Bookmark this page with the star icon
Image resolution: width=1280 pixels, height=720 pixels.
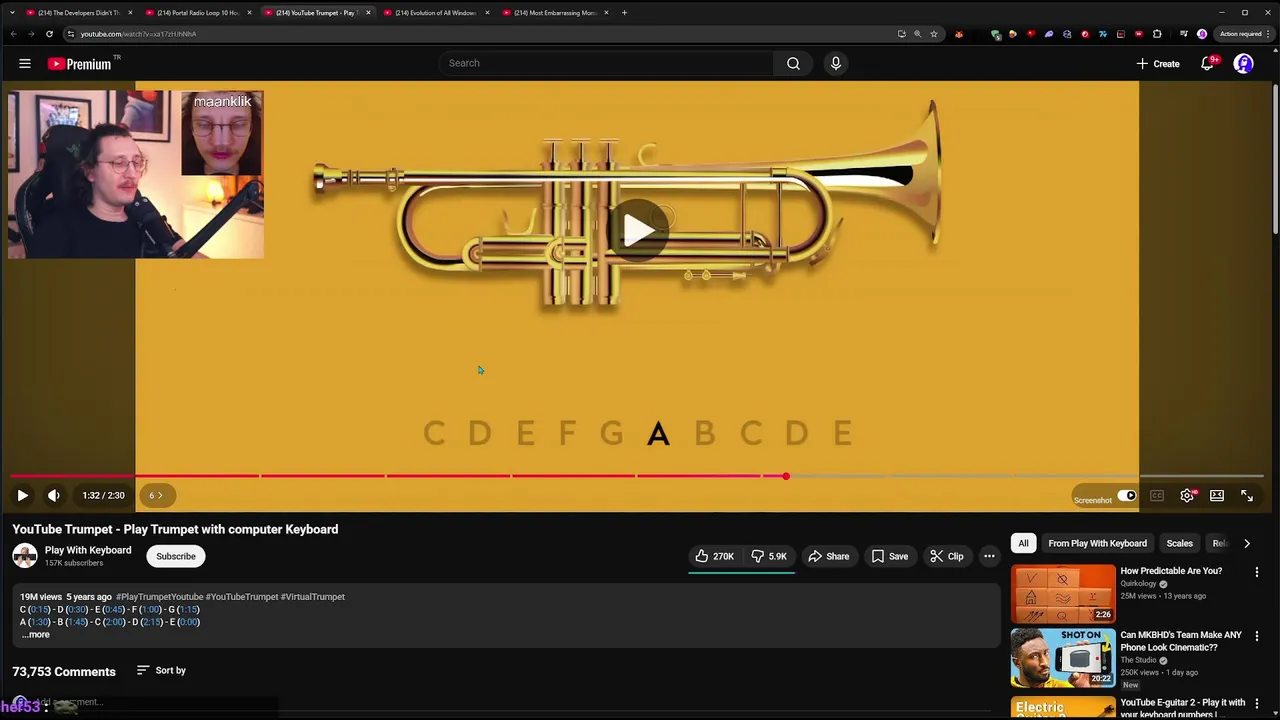tap(934, 34)
